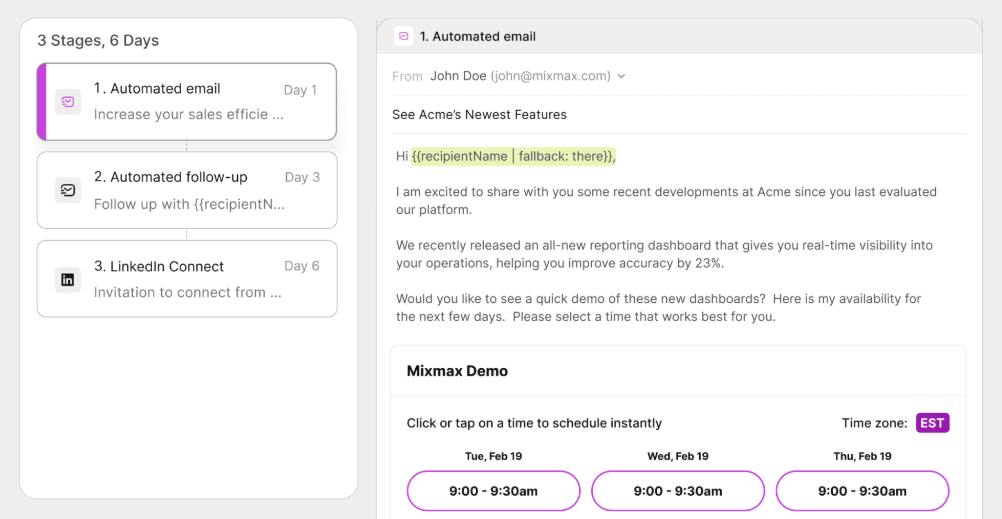Screen dimensions: 1002x519
Task: Click the paragraph beginning 'I am excited to share'
Action: coord(666,200)
